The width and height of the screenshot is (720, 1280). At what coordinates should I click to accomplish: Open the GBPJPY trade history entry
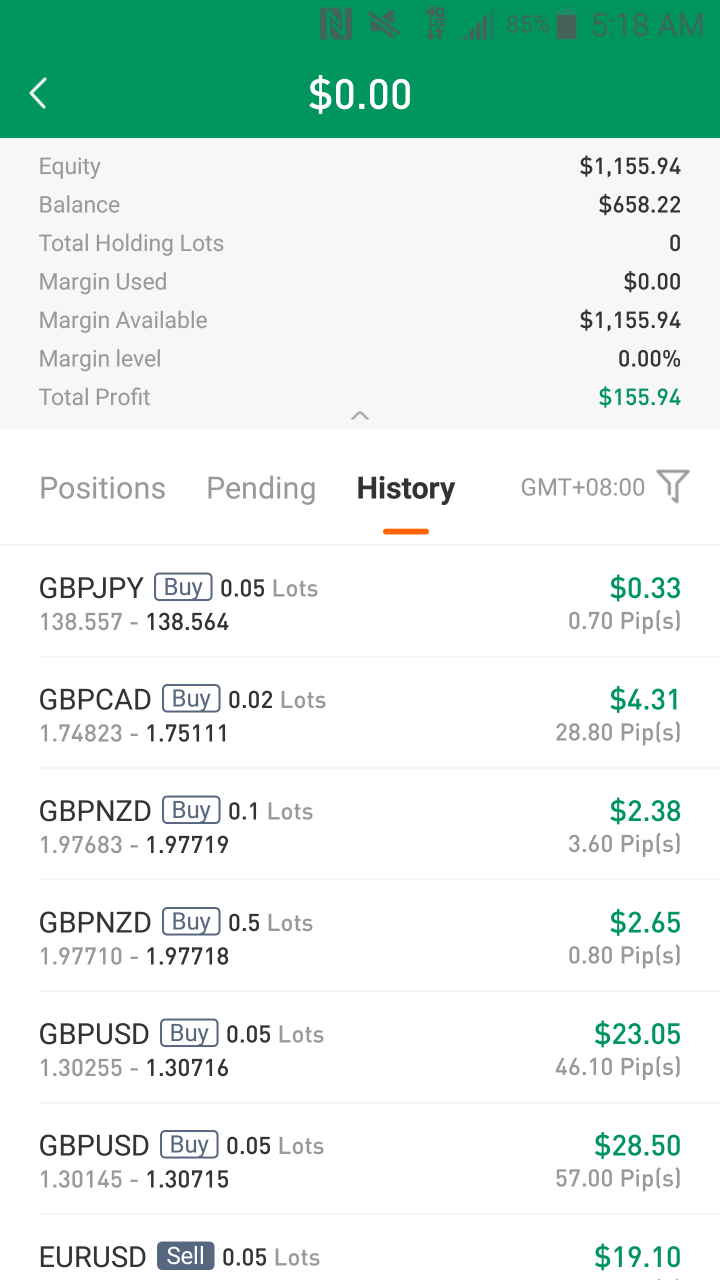[360, 603]
